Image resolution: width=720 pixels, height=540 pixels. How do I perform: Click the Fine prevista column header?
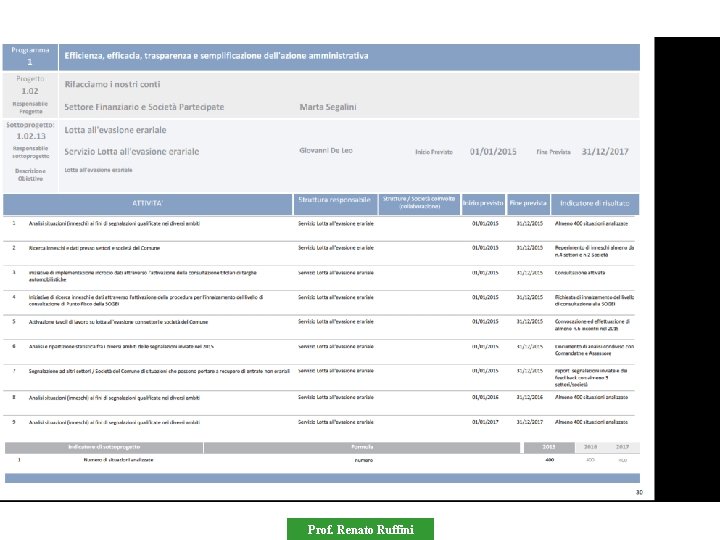click(x=528, y=204)
